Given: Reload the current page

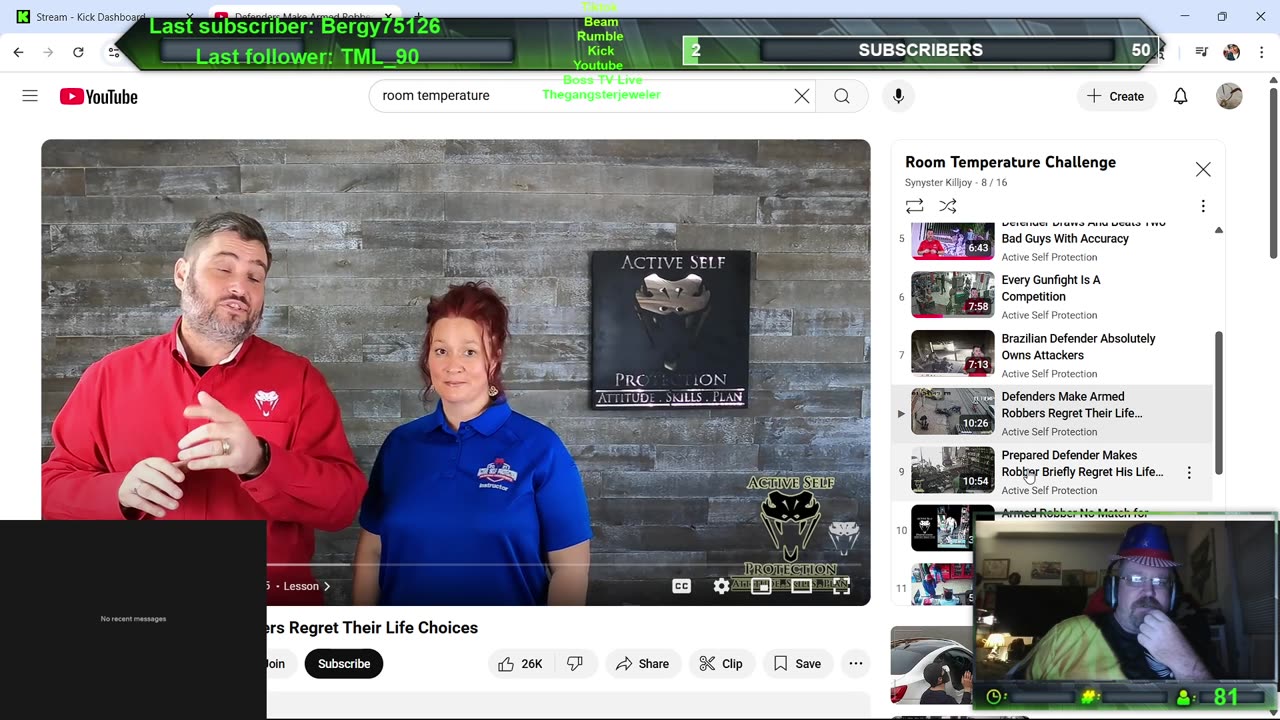Looking at the screenshot, I should [78, 52].
